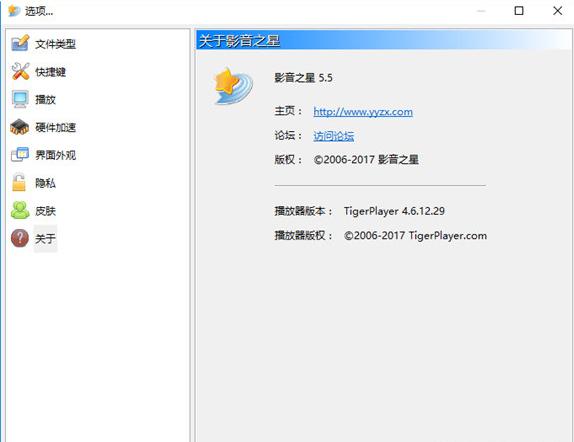Click the 播放器版权 label
This screenshot has height=442, width=574.
tap(303, 235)
